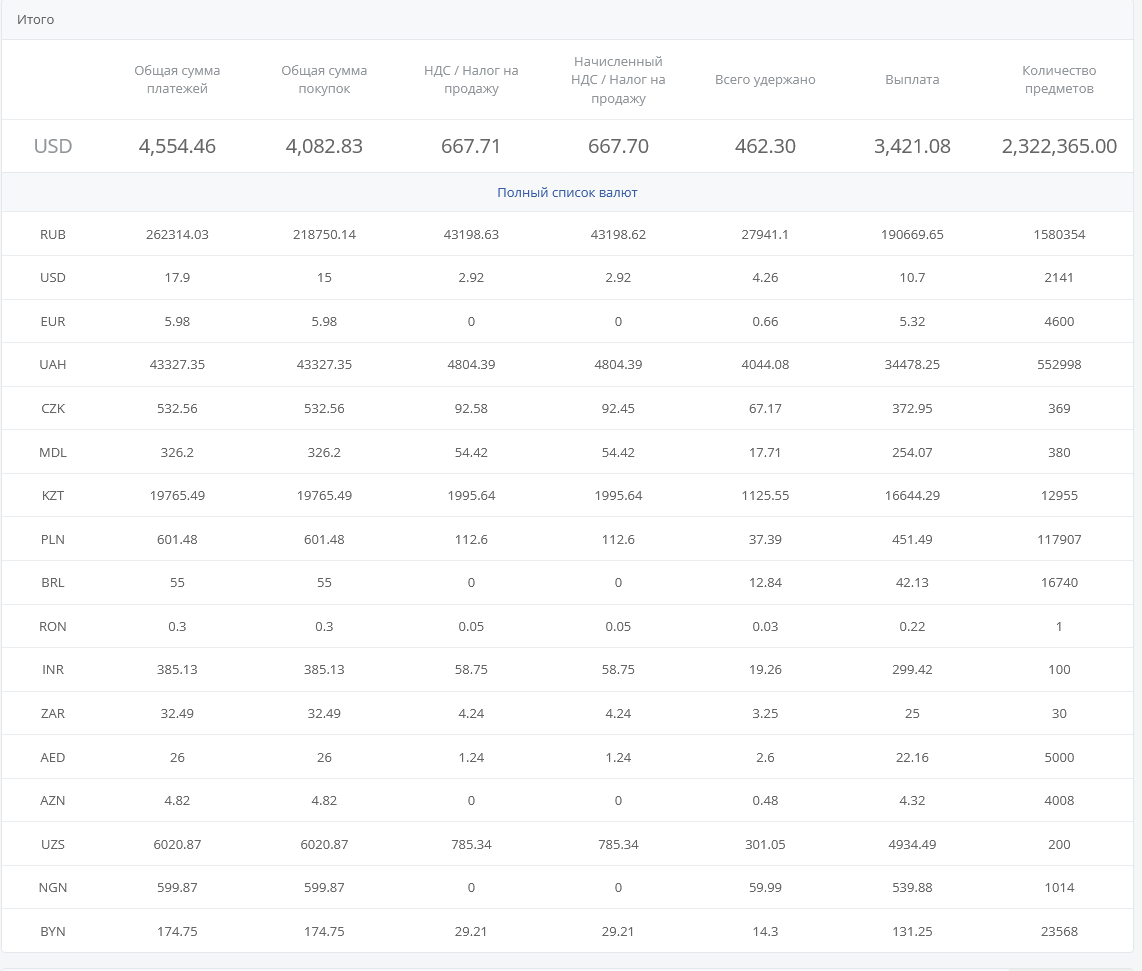Select 'Количество предметов' column header

[1059, 80]
